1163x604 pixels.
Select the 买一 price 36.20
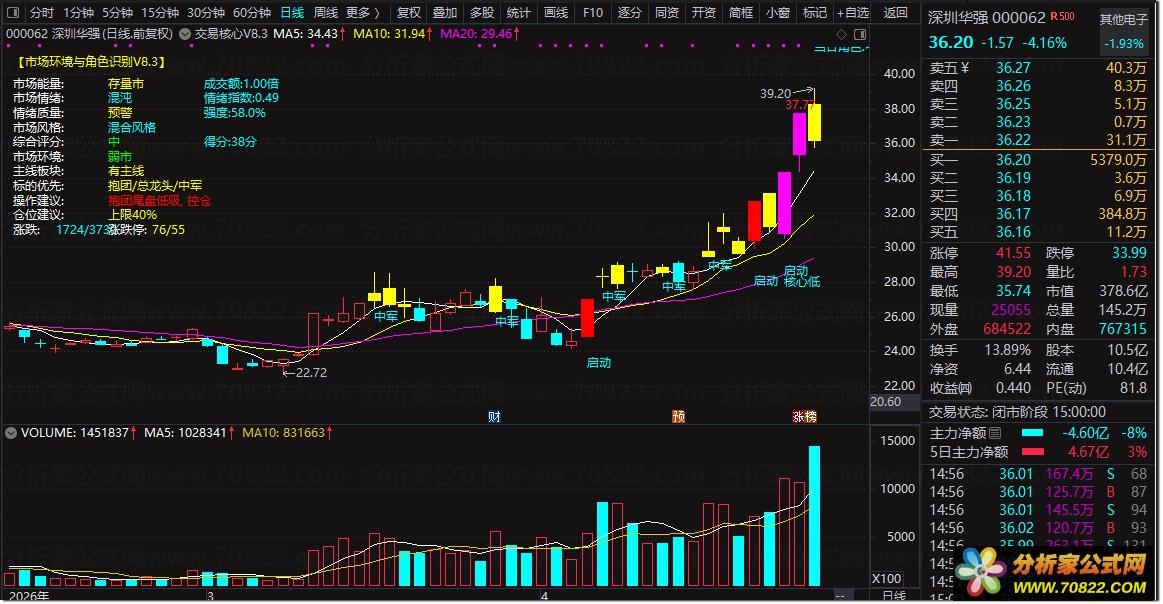tap(1013, 160)
